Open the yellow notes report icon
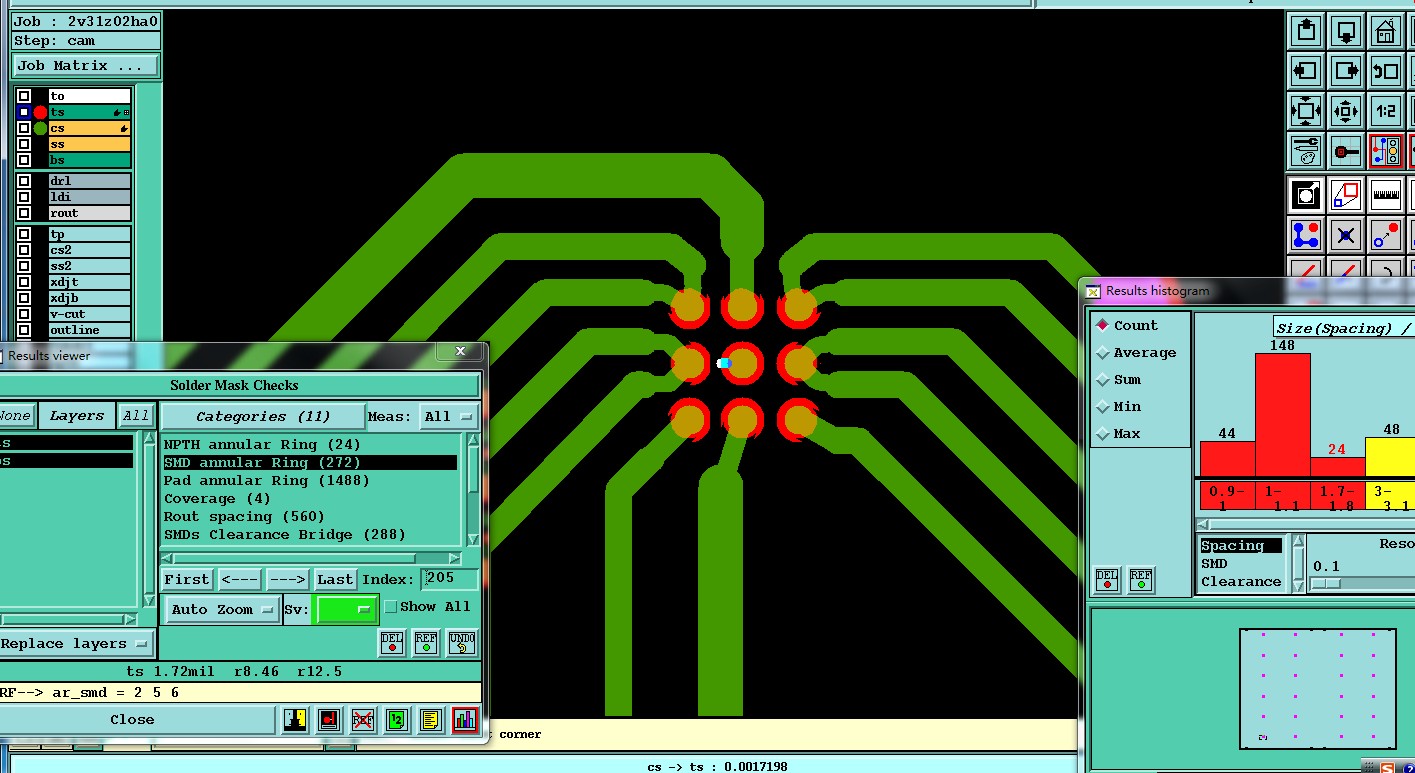Viewport: 1415px width, 773px height. coord(431,719)
